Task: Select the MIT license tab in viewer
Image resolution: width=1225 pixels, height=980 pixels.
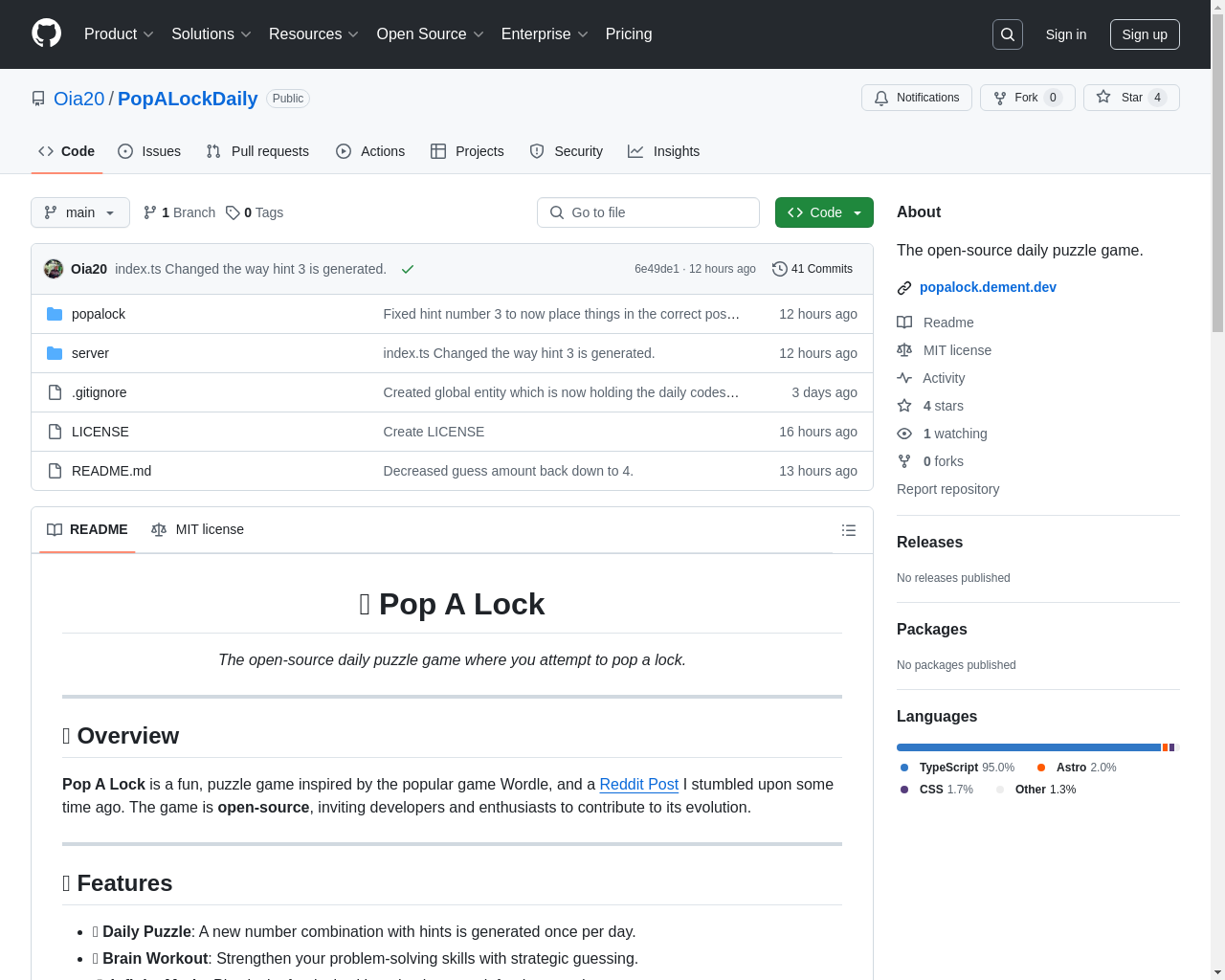Action: pyautogui.click(x=197, y=529)
